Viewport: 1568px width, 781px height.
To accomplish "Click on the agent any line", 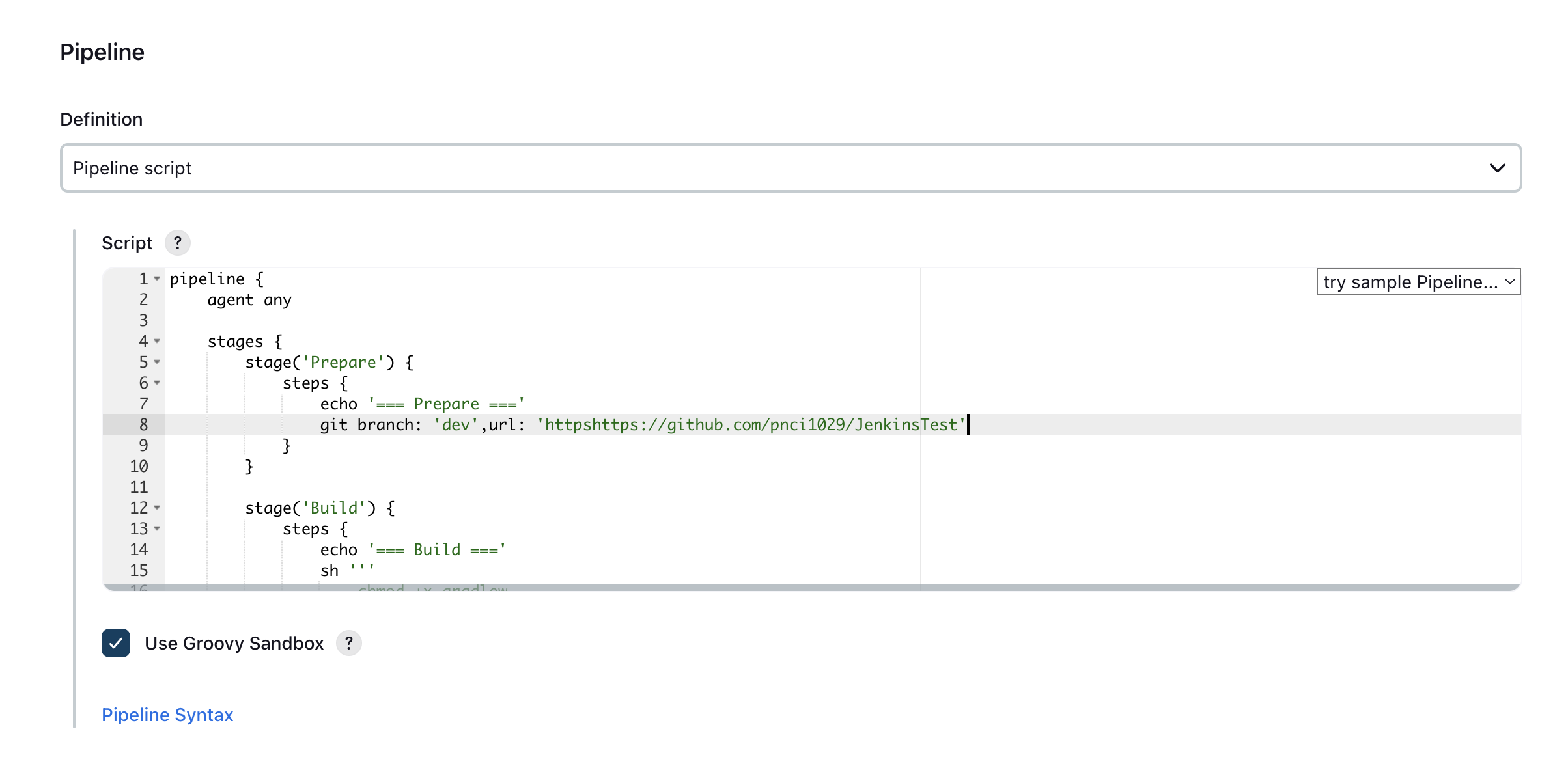I will point(249,300).
